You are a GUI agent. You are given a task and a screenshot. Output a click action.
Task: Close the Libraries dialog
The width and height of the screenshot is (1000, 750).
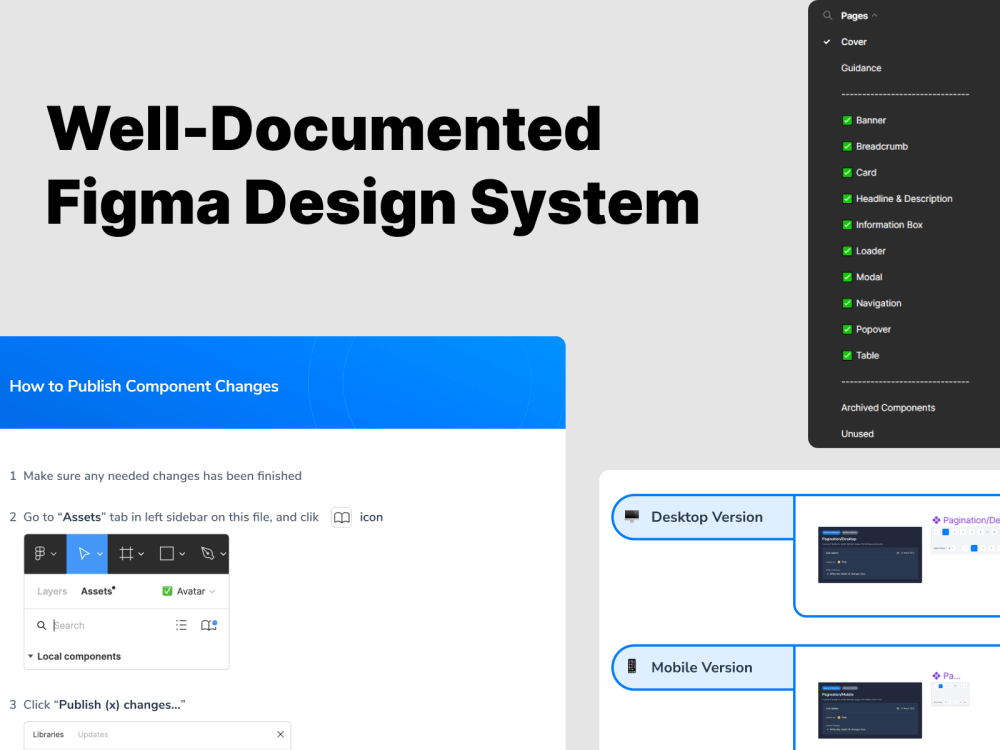point(280,735)
